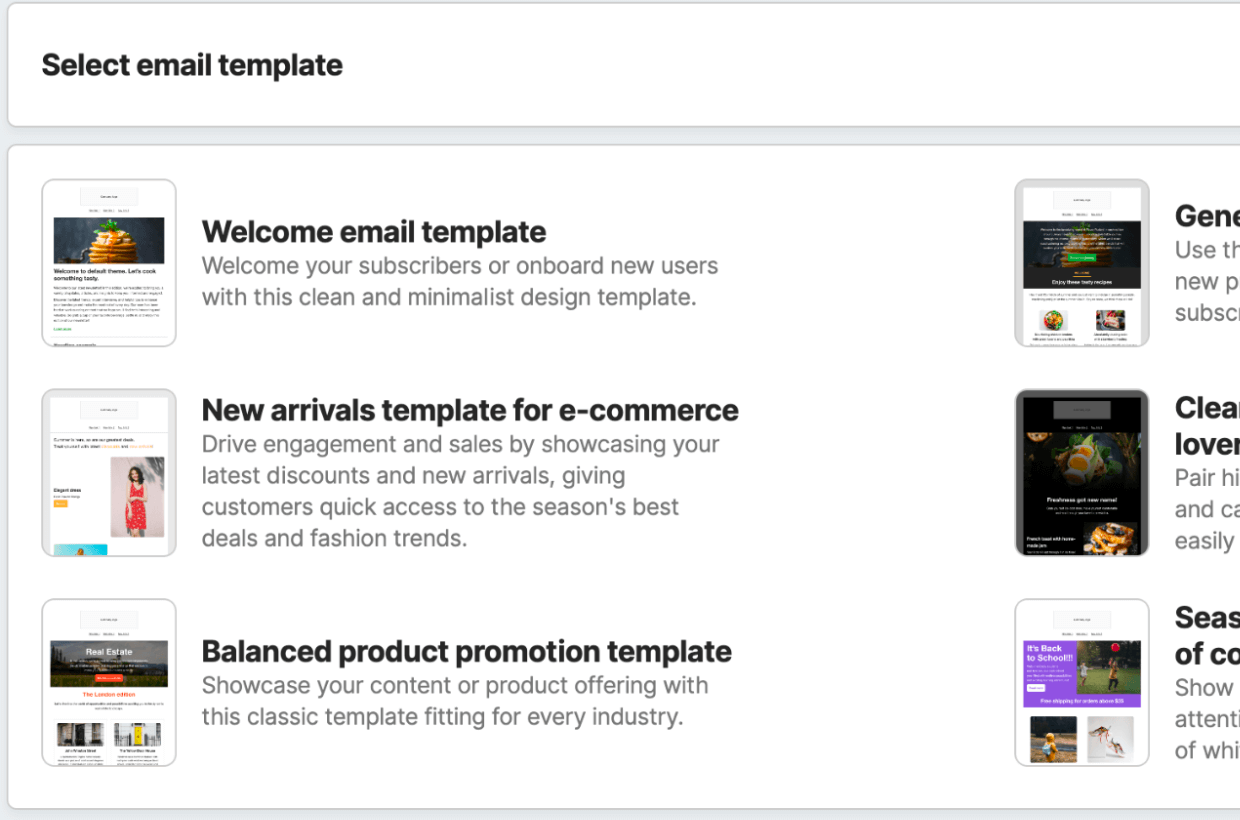Click 'New arrivals template for e-commerce' heading

coord(470,411)
